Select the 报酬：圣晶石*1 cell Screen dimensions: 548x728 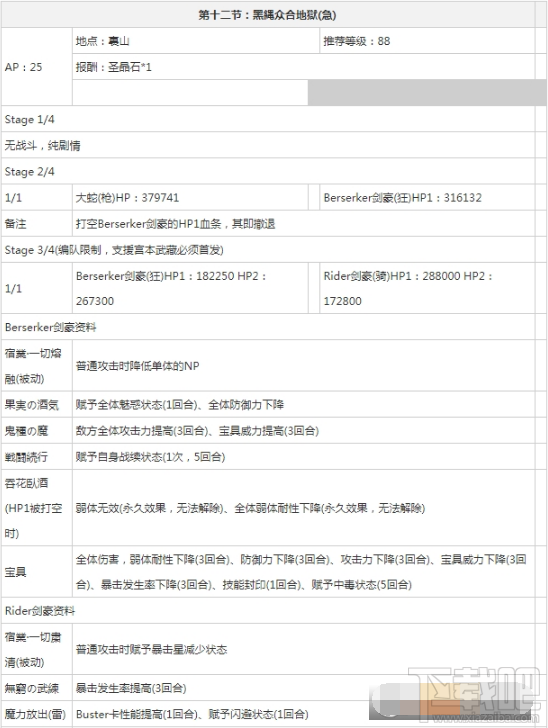pyautogui.click(x=303, y=67)
